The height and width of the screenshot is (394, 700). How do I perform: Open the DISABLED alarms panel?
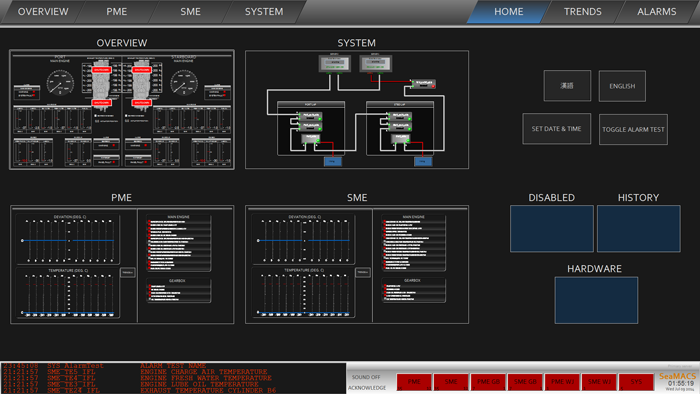point(552,228)
